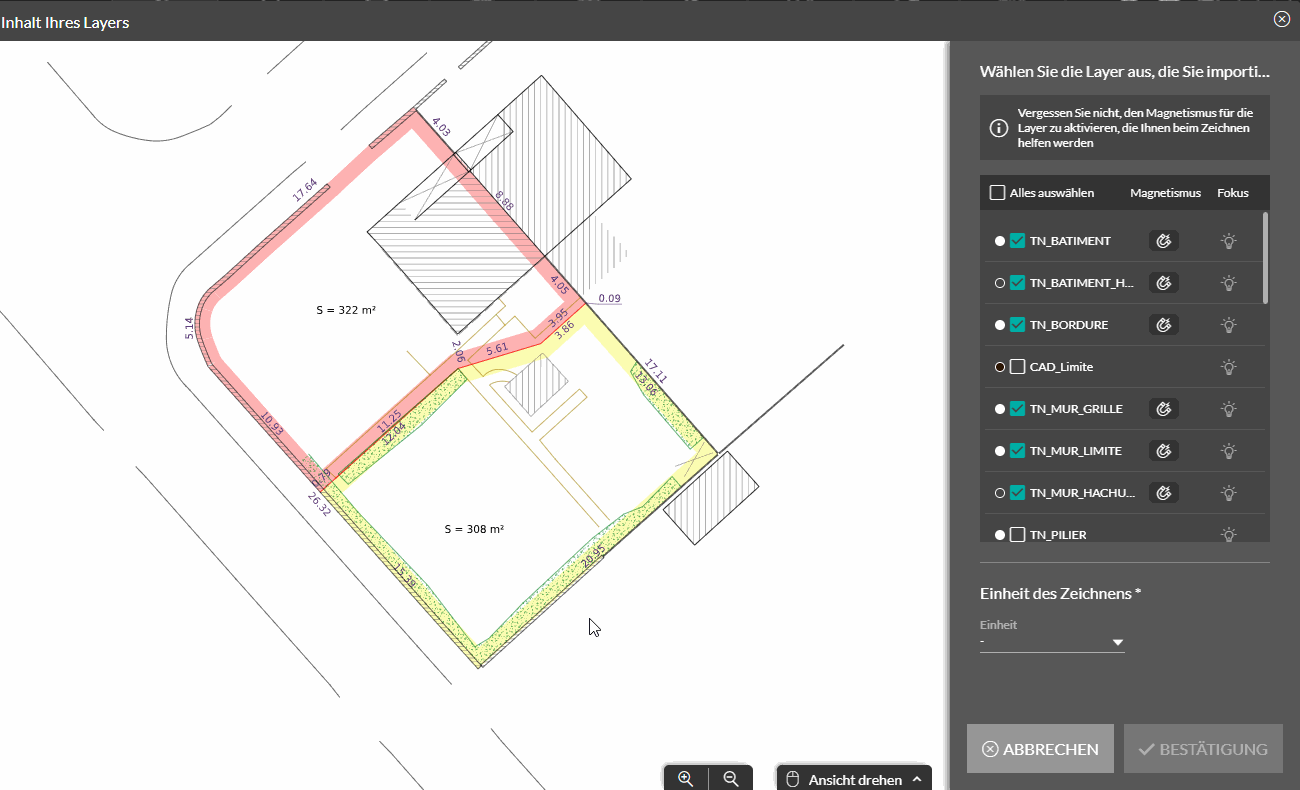Viewport: 1300px width, 790px height.
Task: Focus lightbulb on CAD_Limite layer
Action: click(x=1229, y=367)
